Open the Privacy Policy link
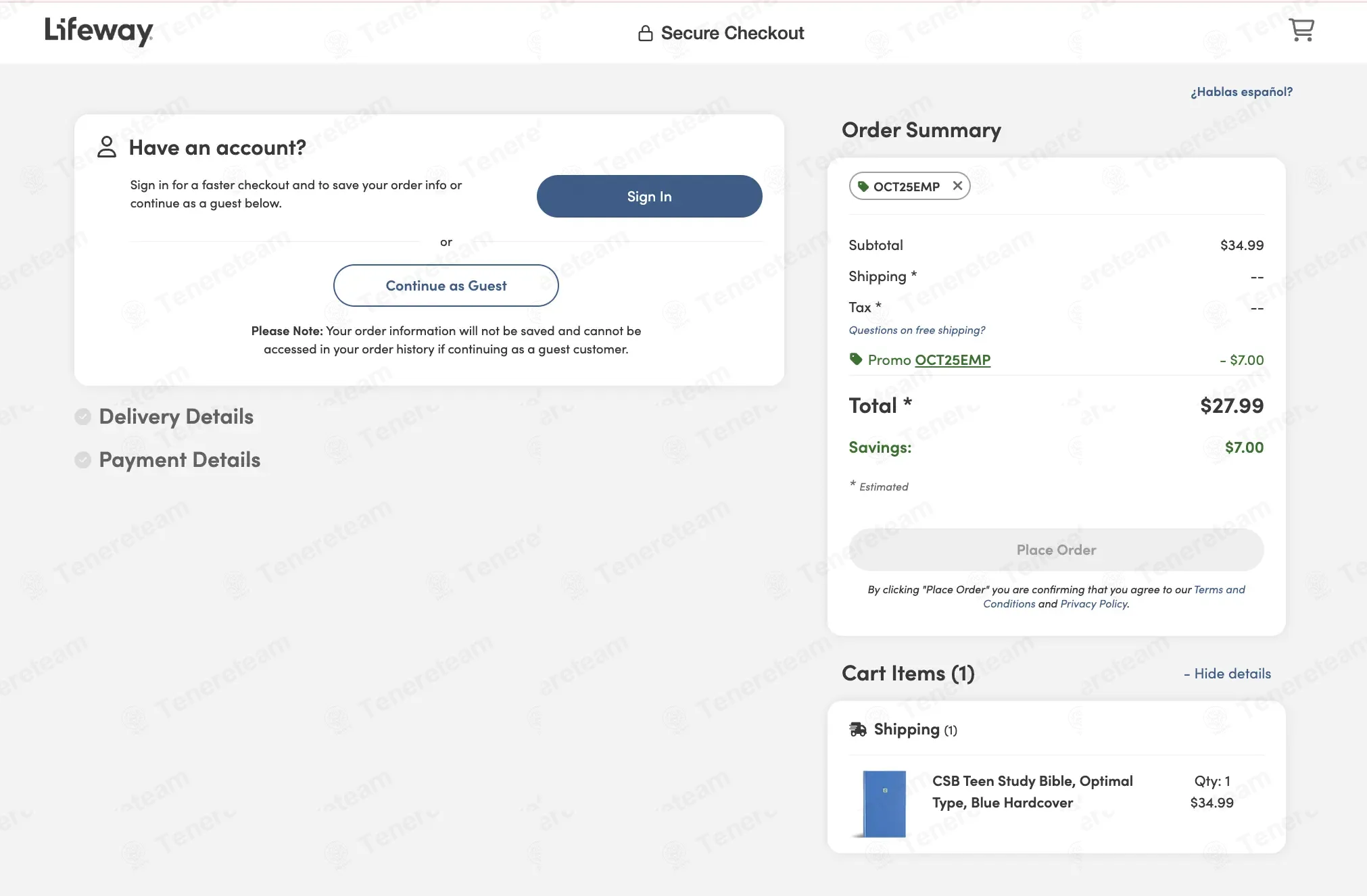This screenshot has height=896, width=1367. coord(1093,603)
